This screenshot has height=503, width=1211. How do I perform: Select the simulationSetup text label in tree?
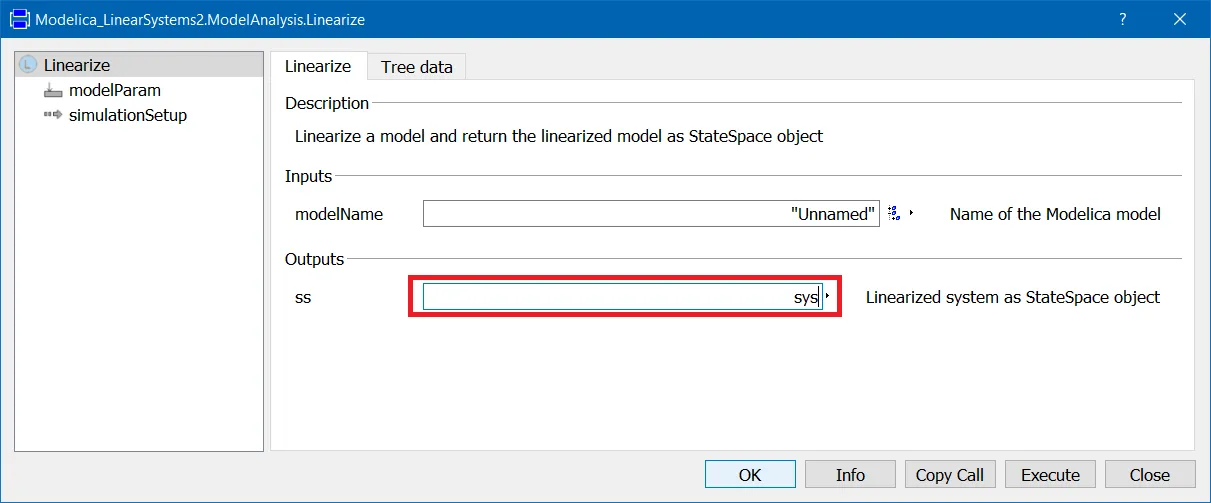(128, 115)
